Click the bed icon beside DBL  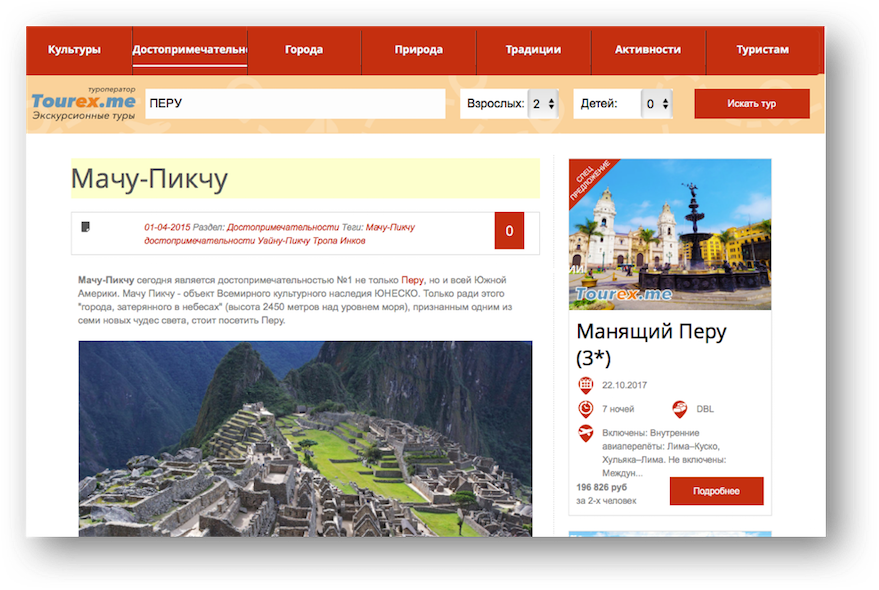pos(680,409)
